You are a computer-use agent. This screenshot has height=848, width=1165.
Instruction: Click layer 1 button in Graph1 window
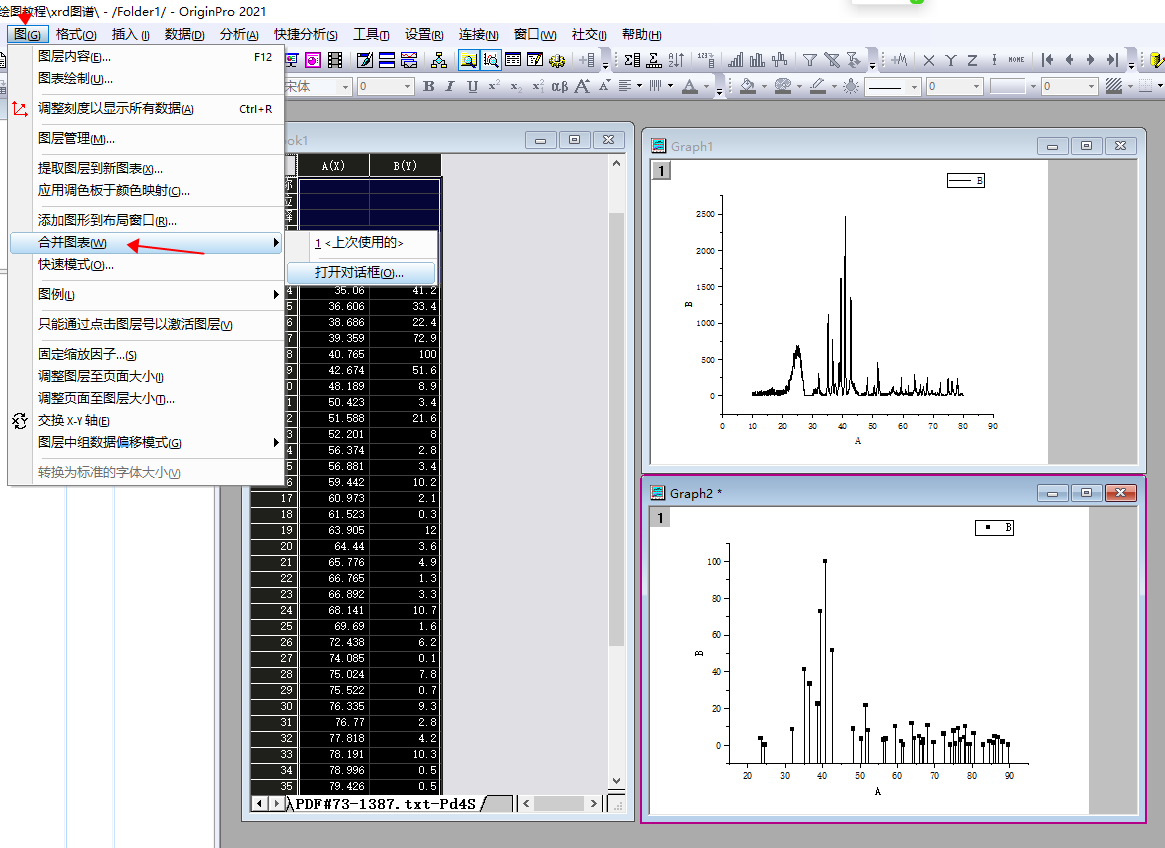pos(661,171)
